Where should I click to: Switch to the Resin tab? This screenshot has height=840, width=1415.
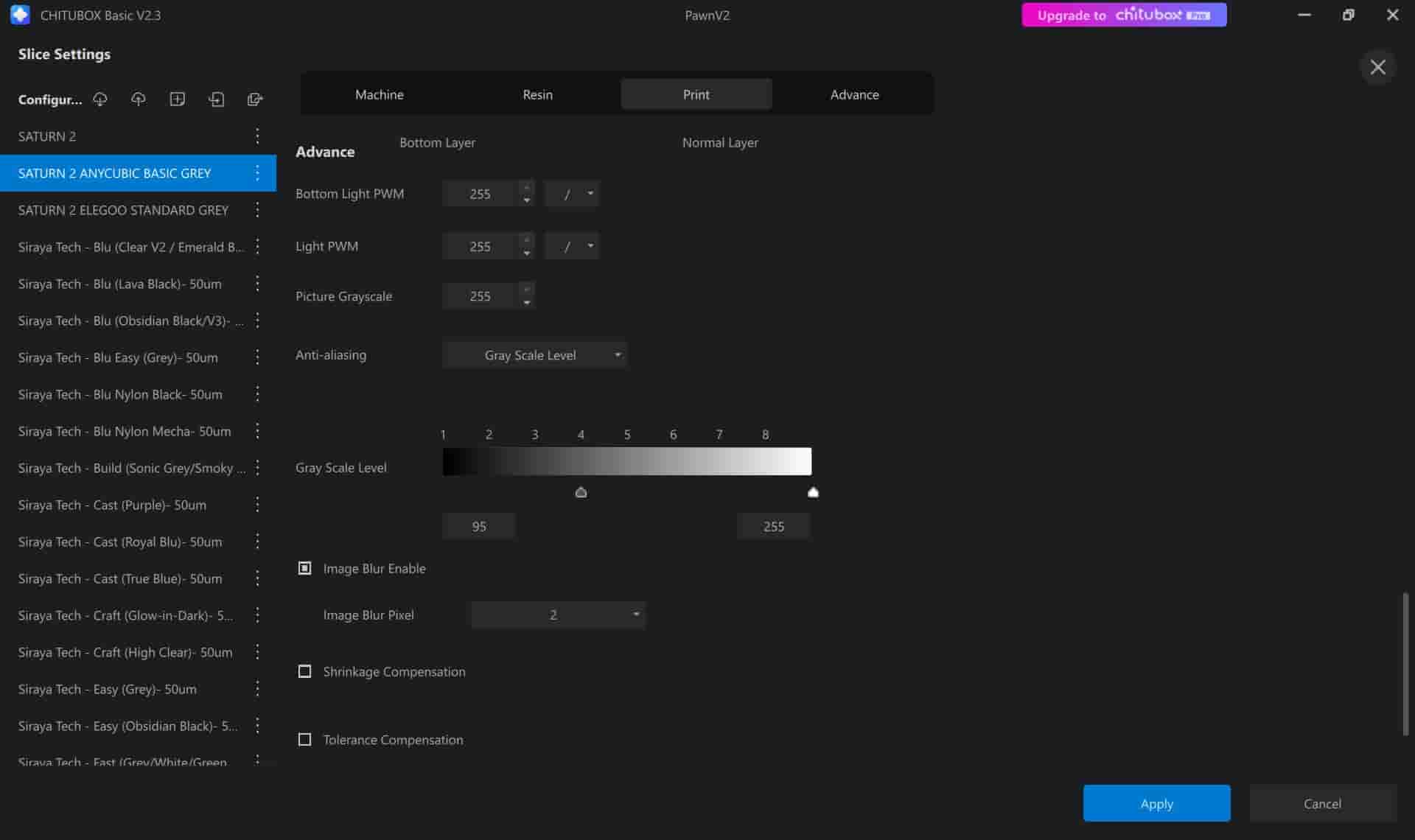(537, 94)
